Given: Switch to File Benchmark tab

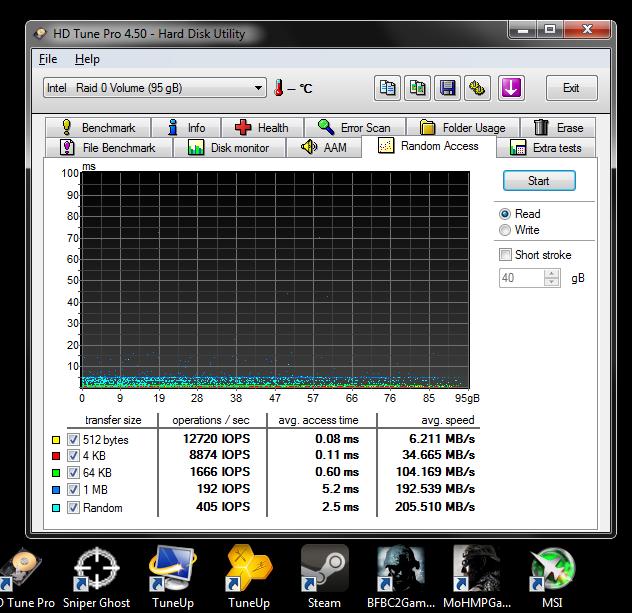Looking at the screenshot, I should (108, 148).
